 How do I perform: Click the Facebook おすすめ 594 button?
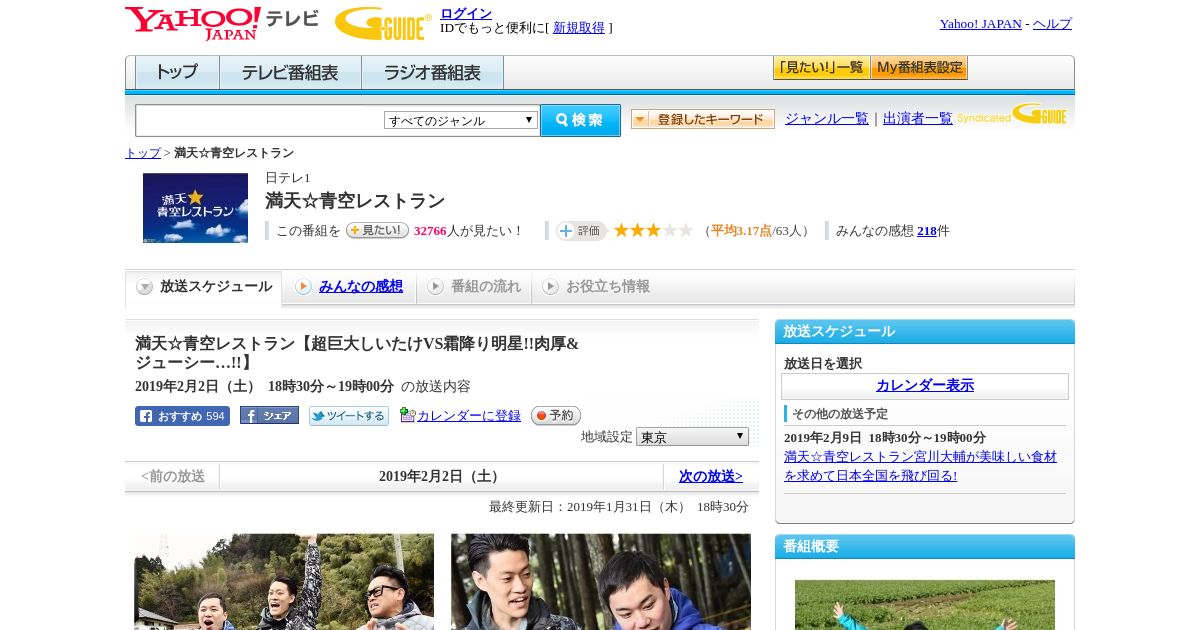pyautogui.click(x=182, y=416)
